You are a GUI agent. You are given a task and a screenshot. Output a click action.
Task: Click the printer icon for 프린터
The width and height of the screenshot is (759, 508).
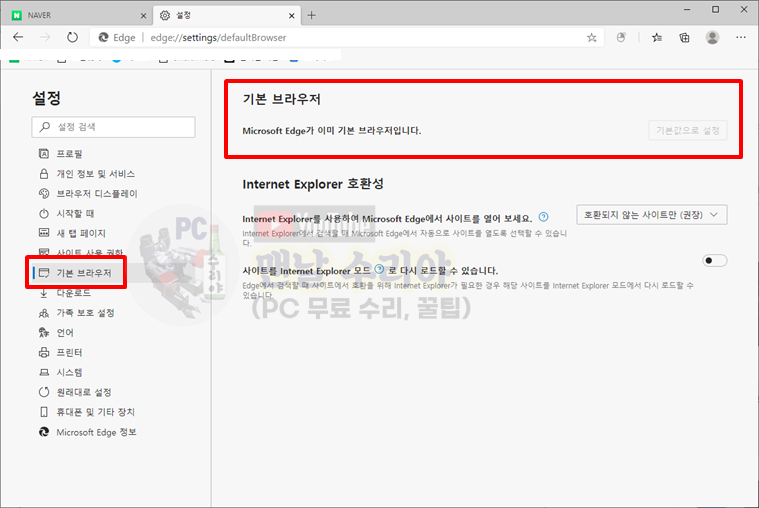pyautogui.click(x=44, y=353)
